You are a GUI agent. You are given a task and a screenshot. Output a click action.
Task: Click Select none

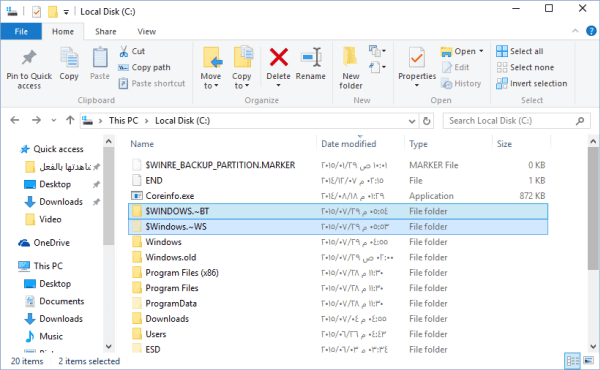(525, 67)
